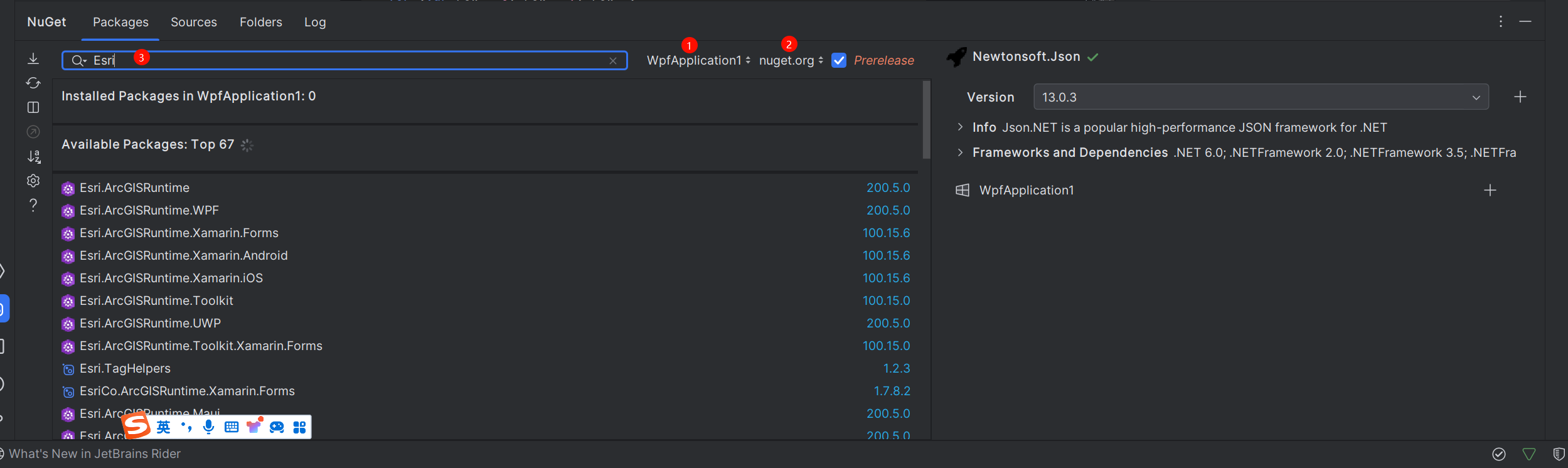Expand the Info section

[x=960, y=127]
